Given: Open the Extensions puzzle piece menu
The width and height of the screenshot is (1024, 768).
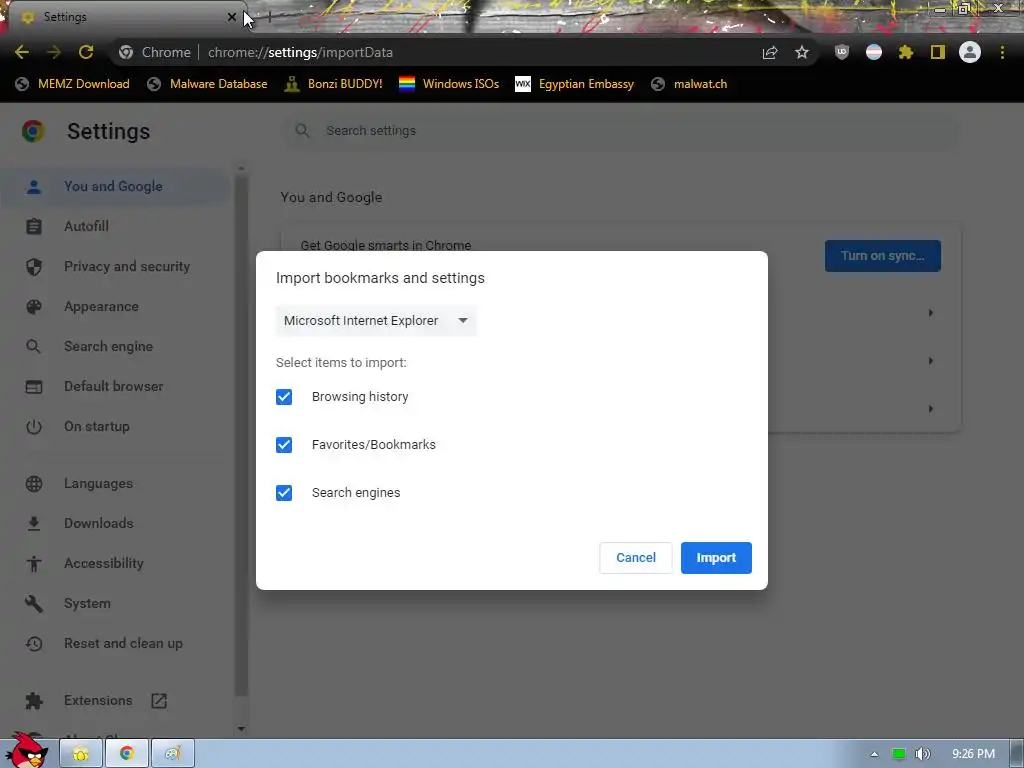Looking at the screenshot, I should (906, 52).
